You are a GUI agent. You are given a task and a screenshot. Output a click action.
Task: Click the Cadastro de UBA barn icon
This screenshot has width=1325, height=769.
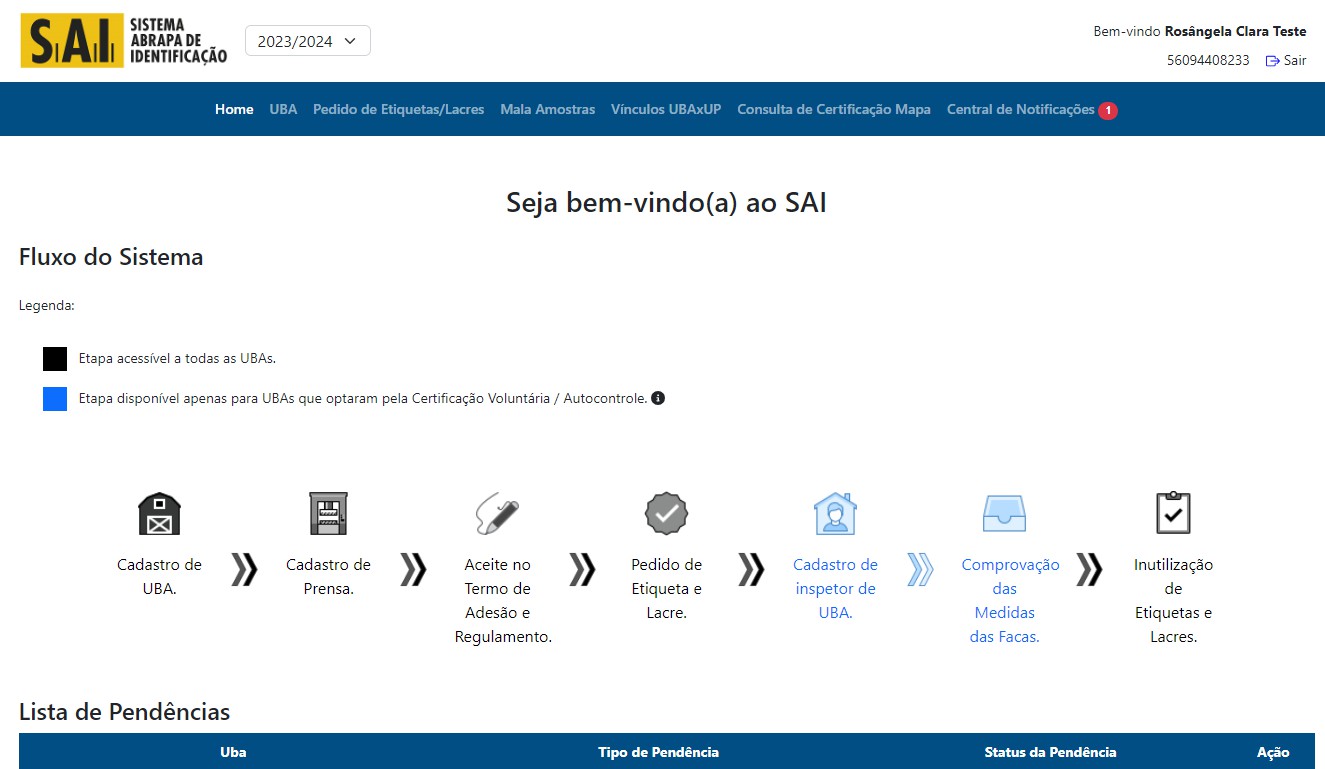[x=159, y=514]
